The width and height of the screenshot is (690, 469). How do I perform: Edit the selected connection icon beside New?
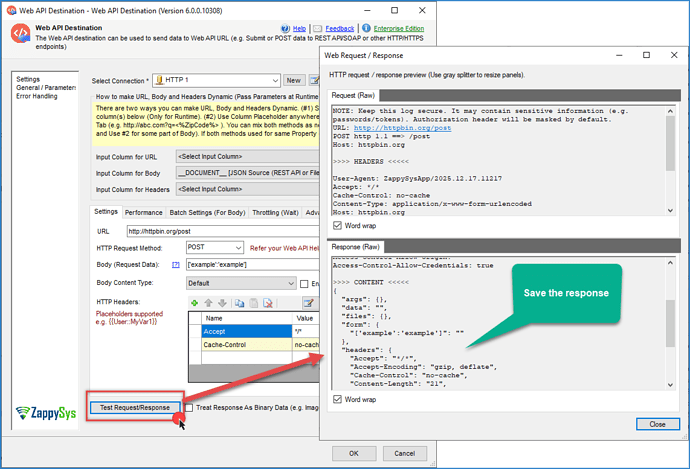click(315, 80)
